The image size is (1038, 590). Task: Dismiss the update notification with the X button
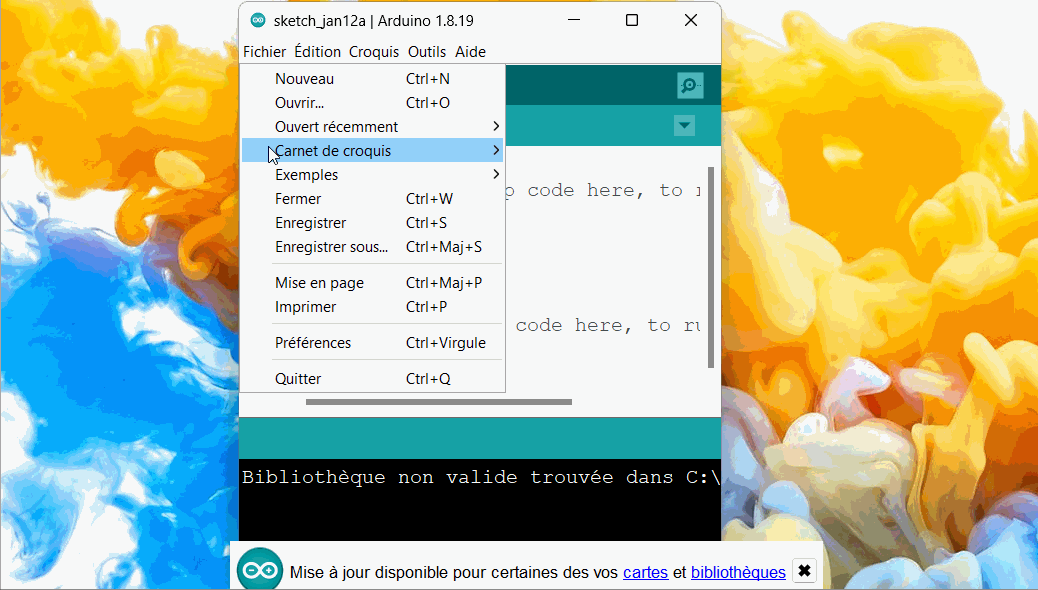tap(804, 571)
